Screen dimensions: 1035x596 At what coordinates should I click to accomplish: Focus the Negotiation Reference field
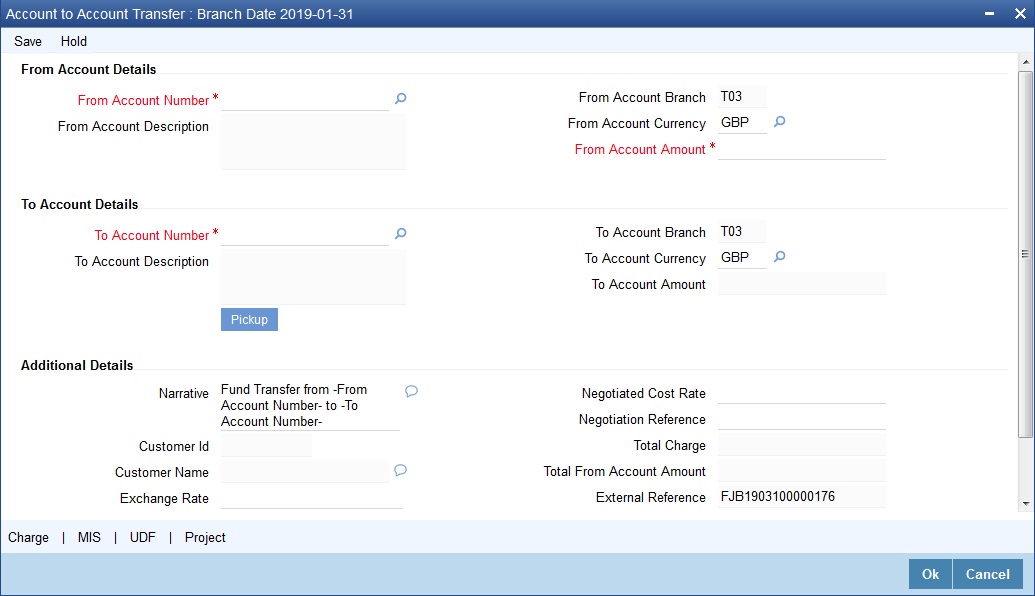pyautogui.click(x=802, y=419)
